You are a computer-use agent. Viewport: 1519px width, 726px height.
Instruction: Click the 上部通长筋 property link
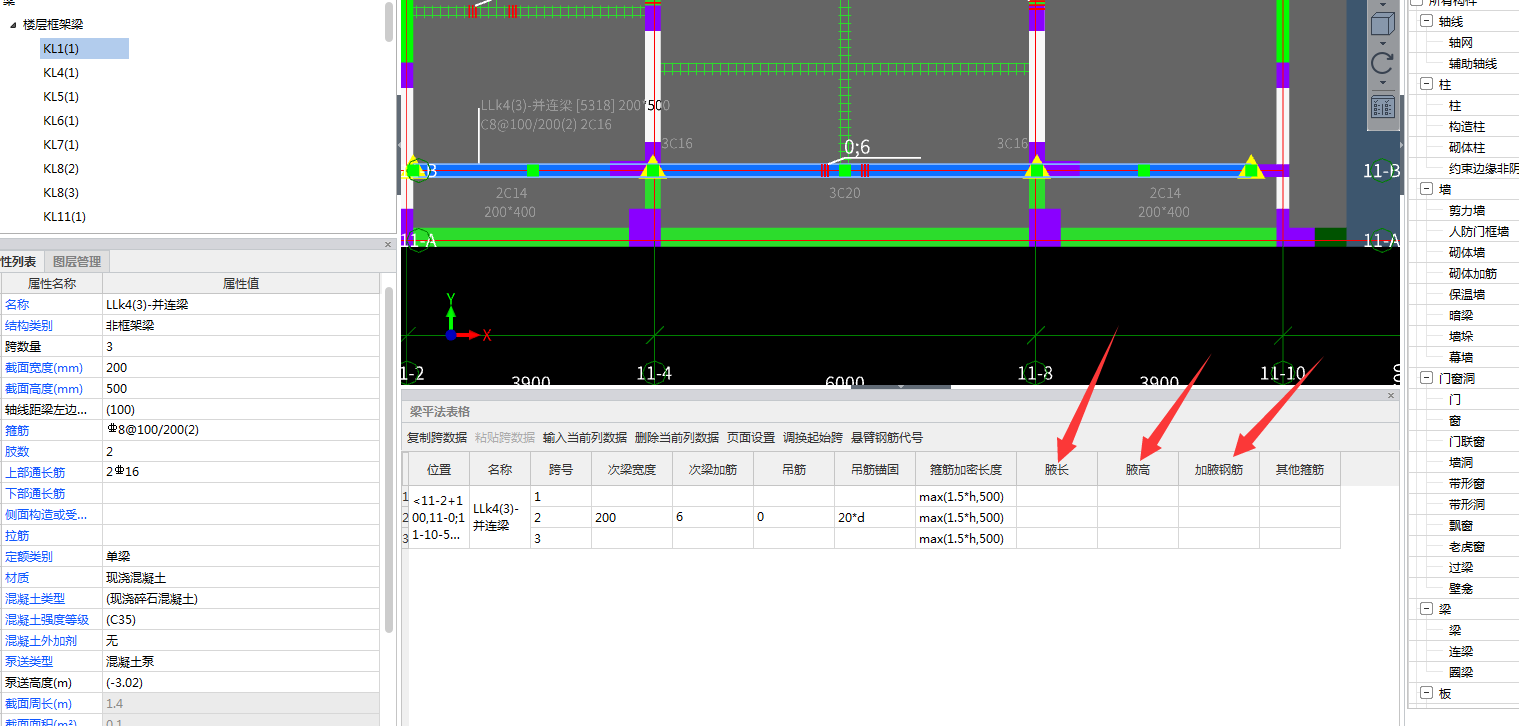[x=35, y=472]
